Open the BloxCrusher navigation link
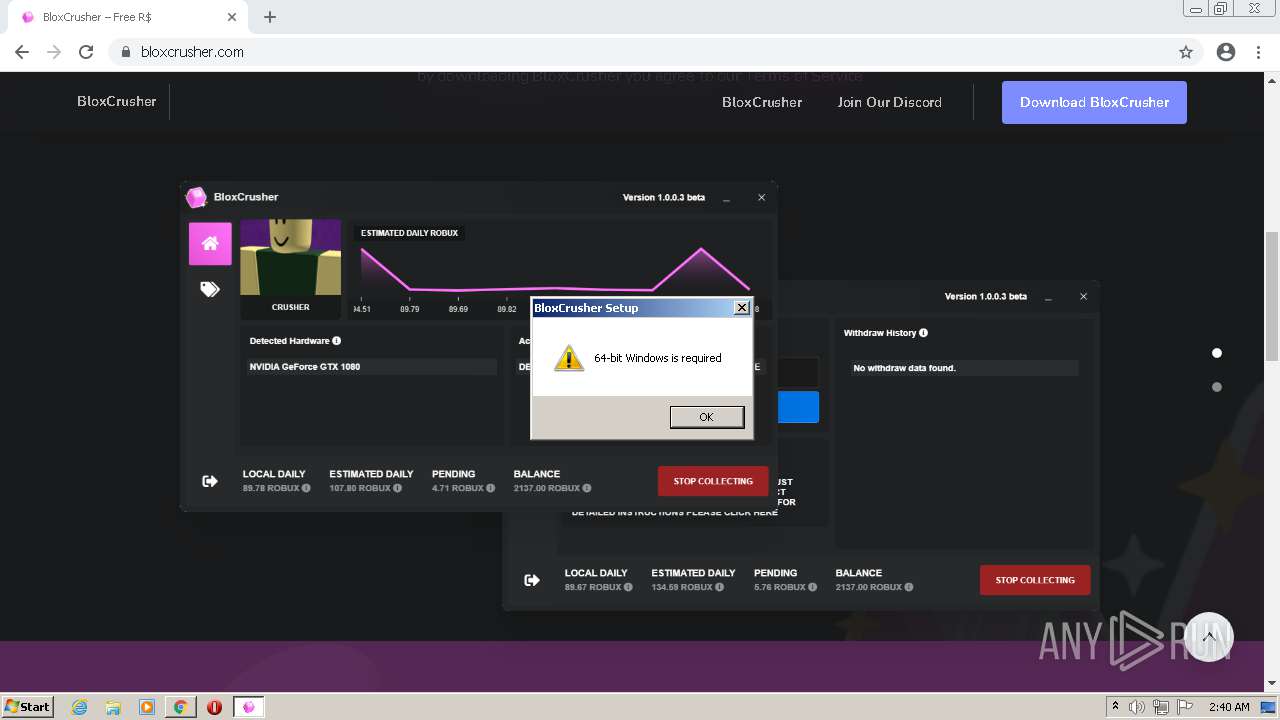Viewport: 1280px width, 720px height. (x=762, y=102)
